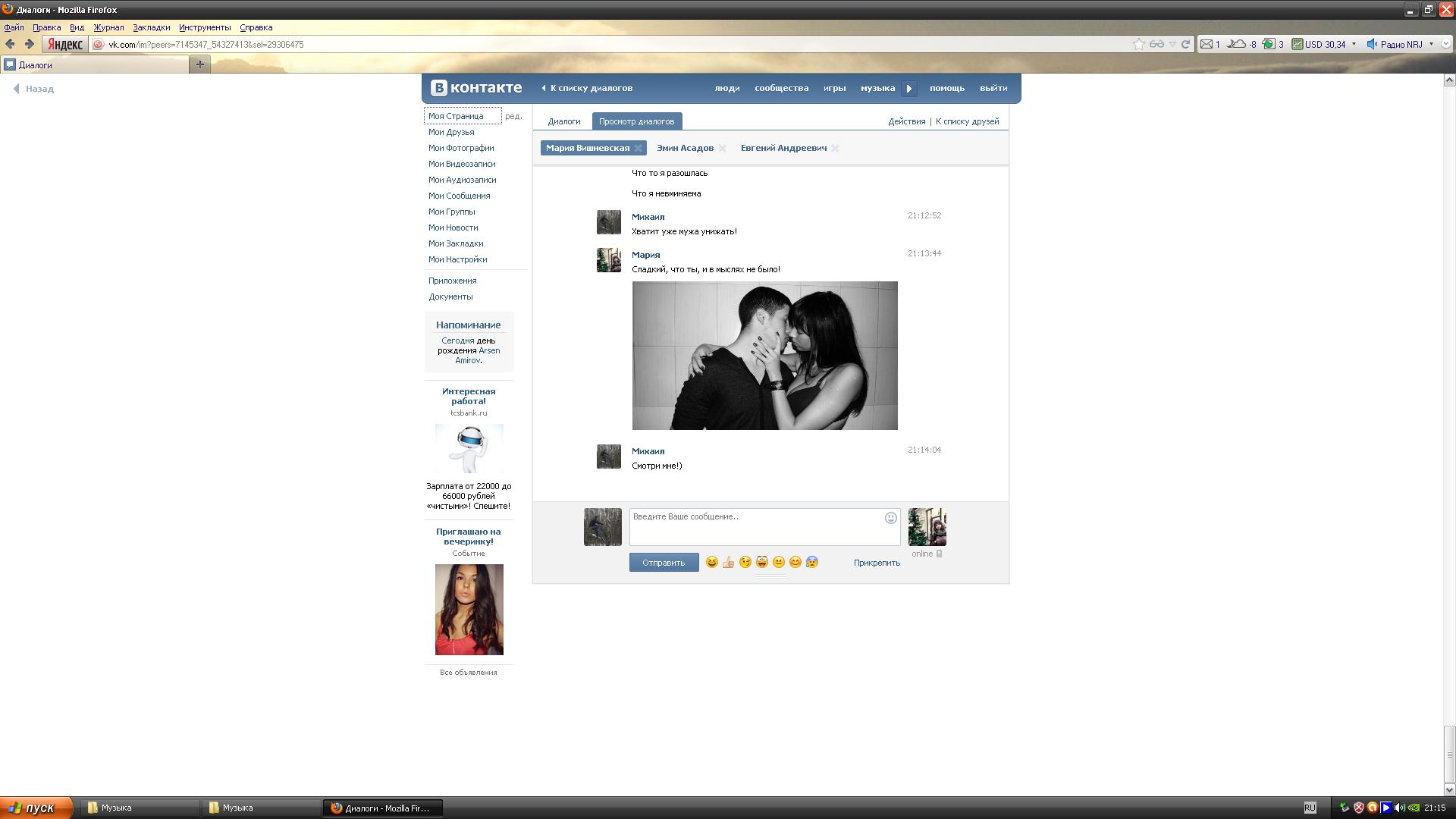
Task: Expand the USD rate dropdown arrow
Action: click(x=1354, y=44)
